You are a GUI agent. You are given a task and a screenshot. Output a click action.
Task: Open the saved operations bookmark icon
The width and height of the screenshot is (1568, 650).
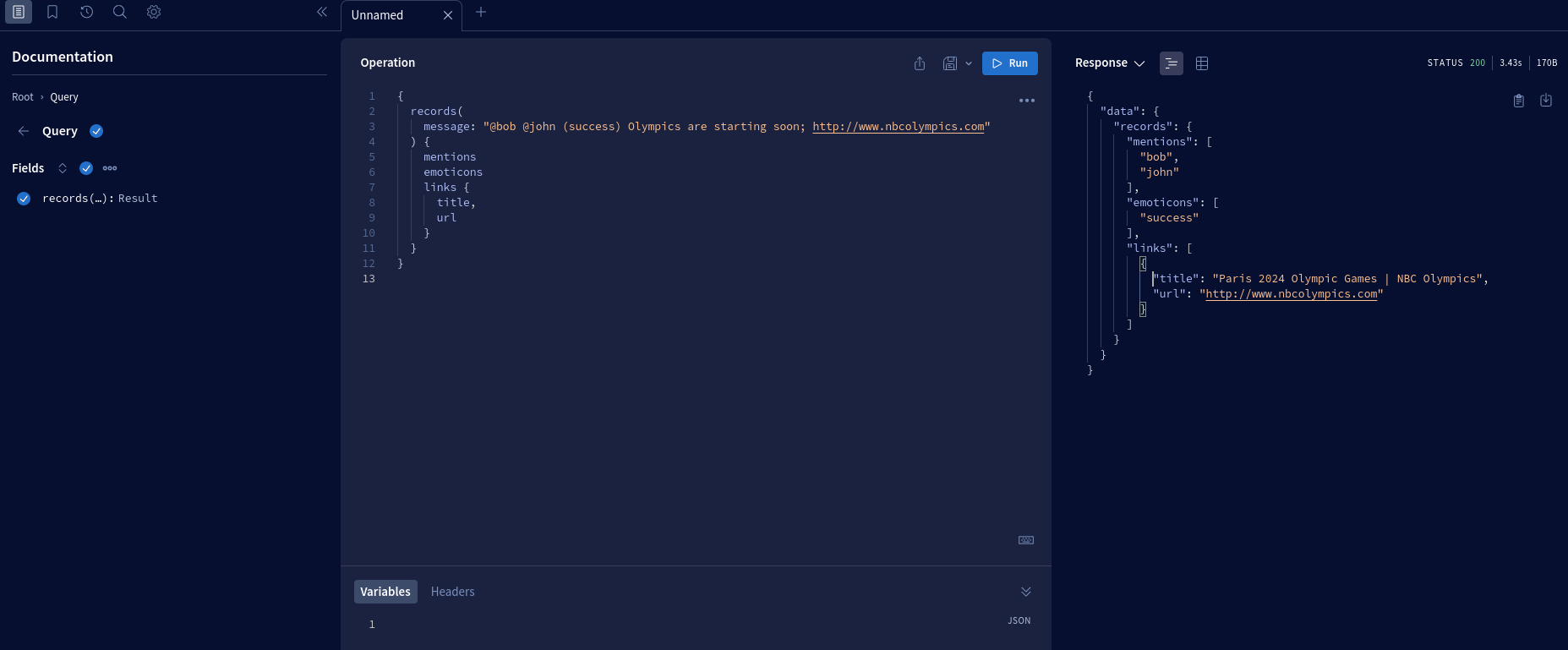tap(52, 12)
